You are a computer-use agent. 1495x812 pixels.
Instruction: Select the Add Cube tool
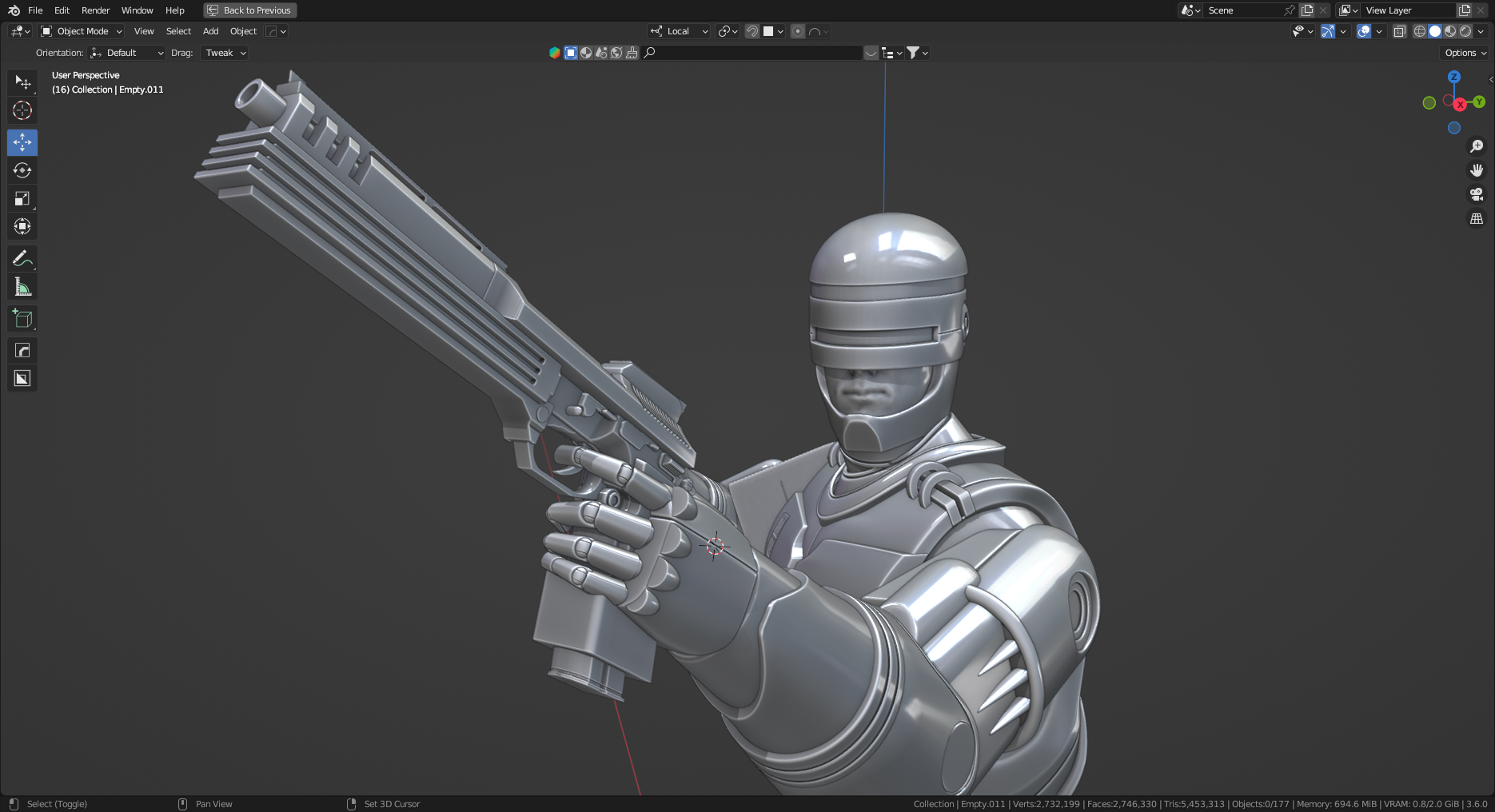[x=22, y=318]
